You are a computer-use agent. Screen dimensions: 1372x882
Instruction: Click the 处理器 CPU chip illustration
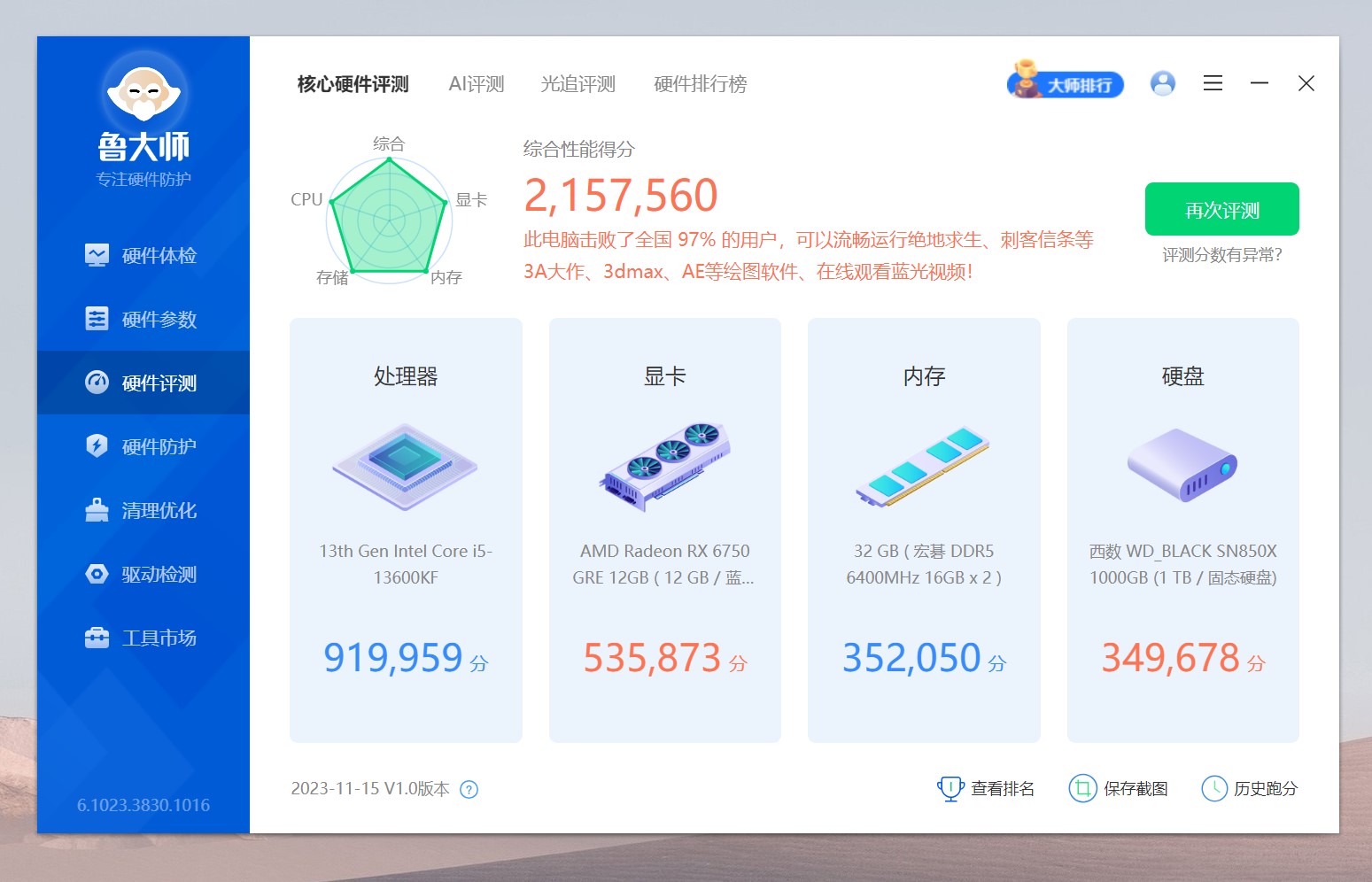tap(406, 467)
